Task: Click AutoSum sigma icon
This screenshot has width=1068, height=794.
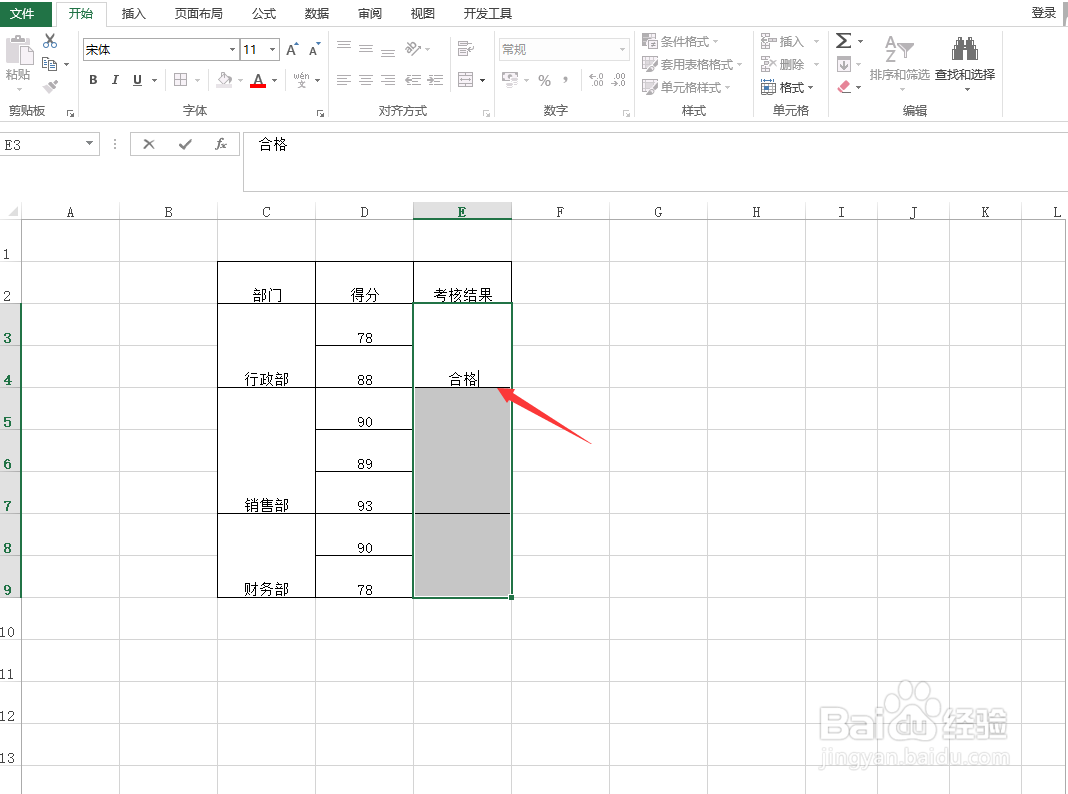Action: 843,41
